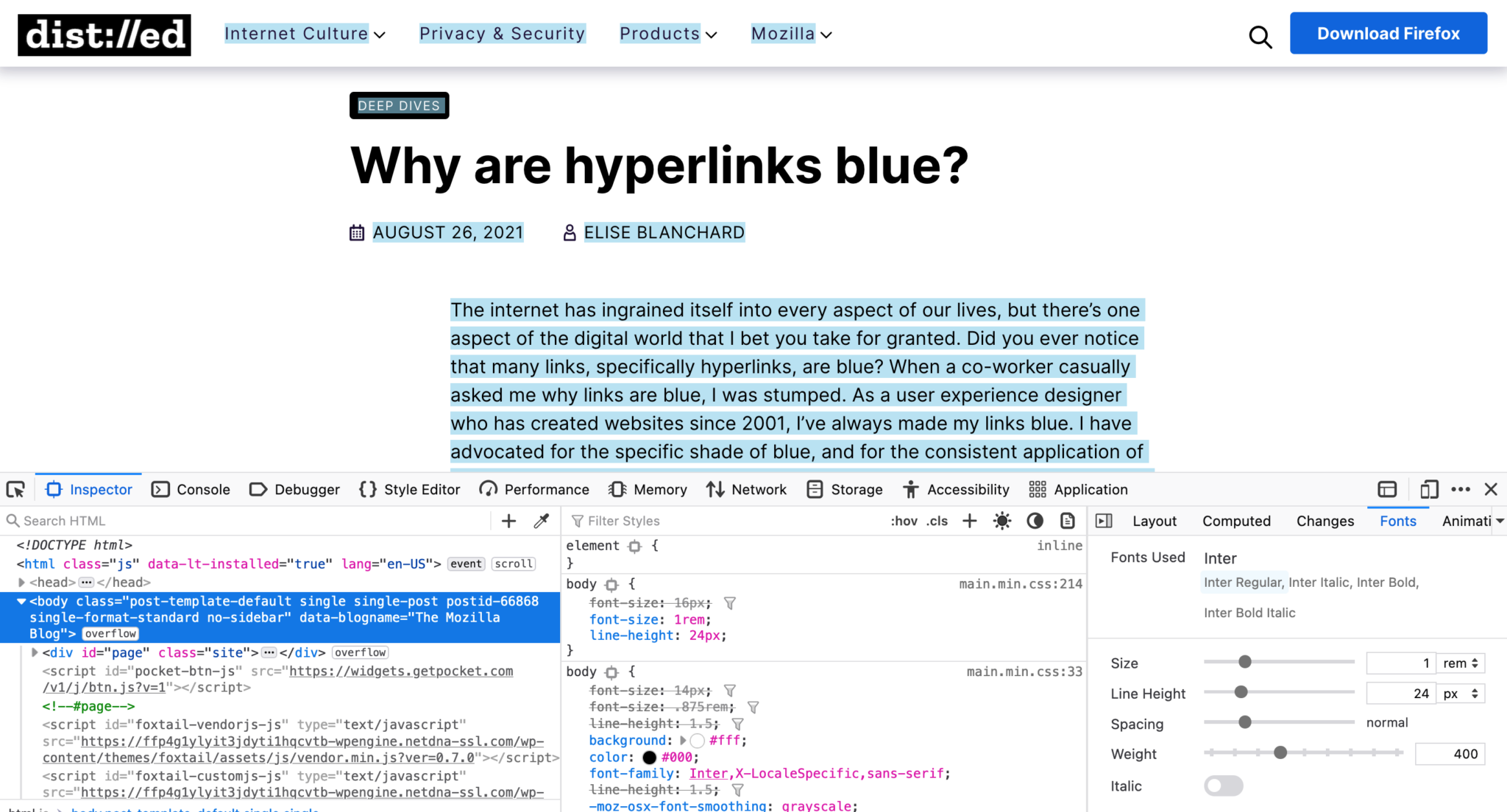The width and height of the screenshot is (1507, 812).
Task: Click the Size slider in Fonts panel
Action: tap(1279, 662)
